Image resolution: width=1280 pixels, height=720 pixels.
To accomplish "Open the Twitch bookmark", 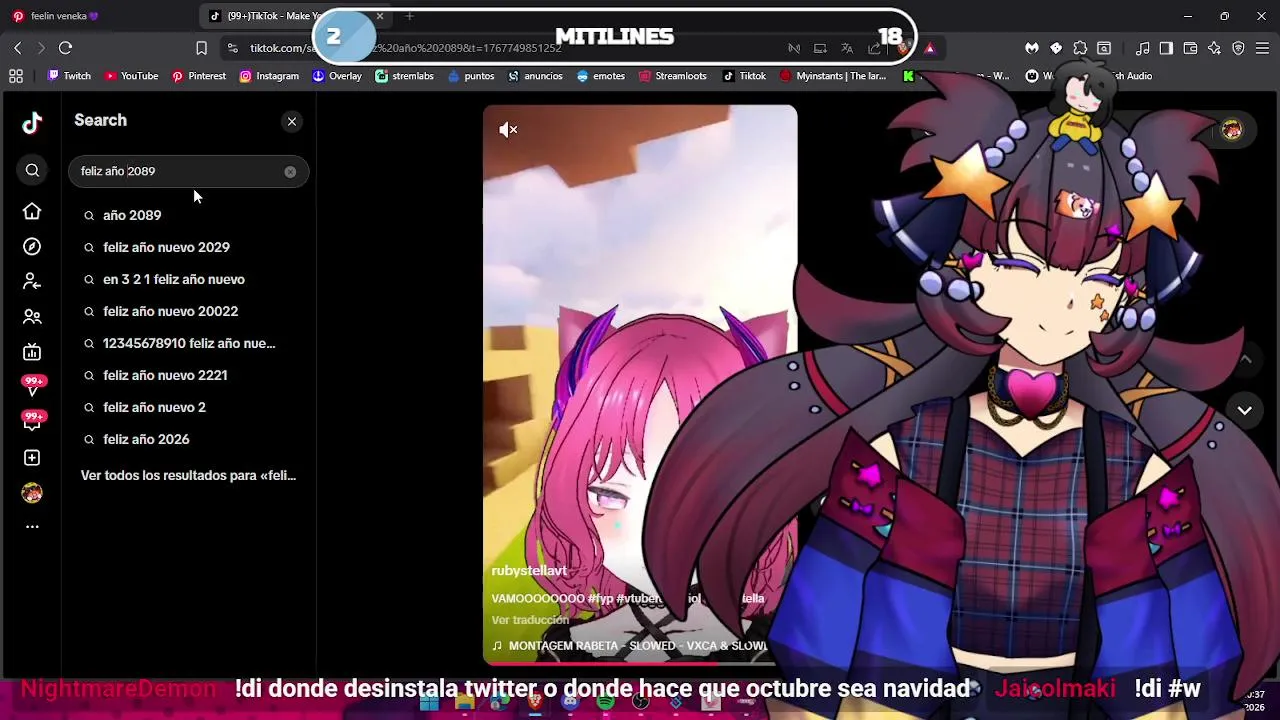I will [69, 76].
